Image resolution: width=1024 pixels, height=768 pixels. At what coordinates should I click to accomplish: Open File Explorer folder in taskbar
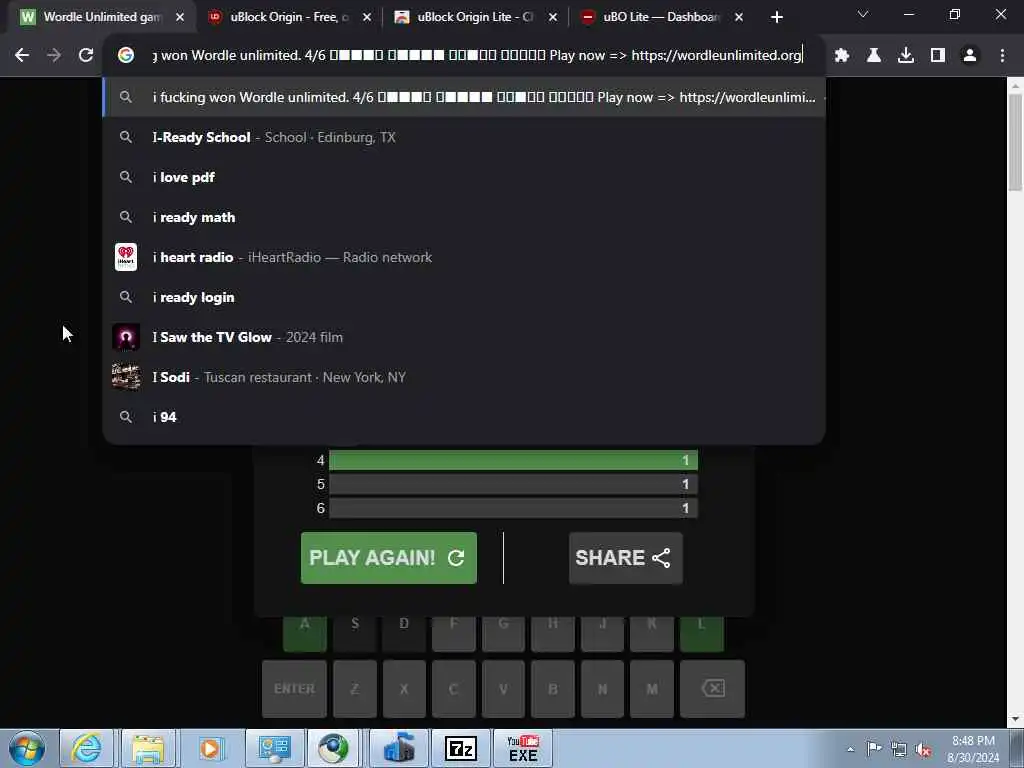(148, 748)
